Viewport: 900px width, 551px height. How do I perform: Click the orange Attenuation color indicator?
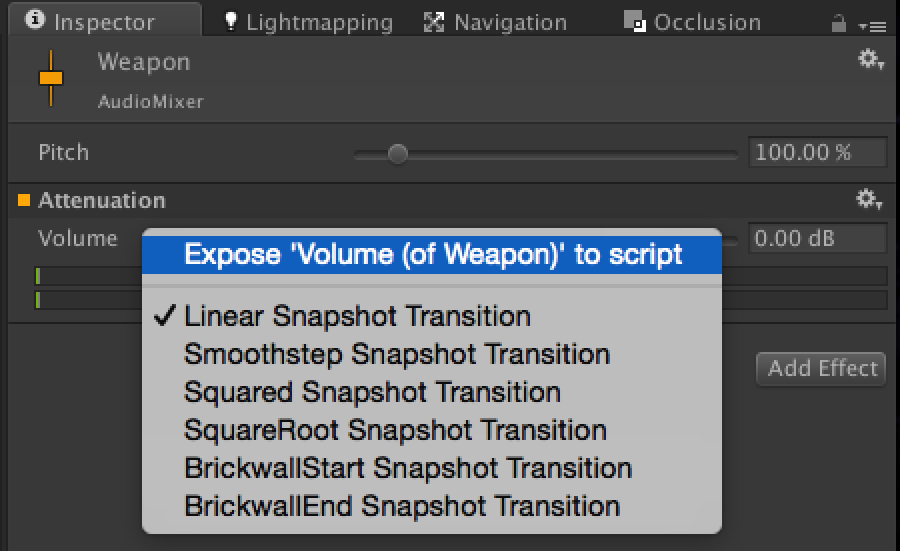coord(24,200)
